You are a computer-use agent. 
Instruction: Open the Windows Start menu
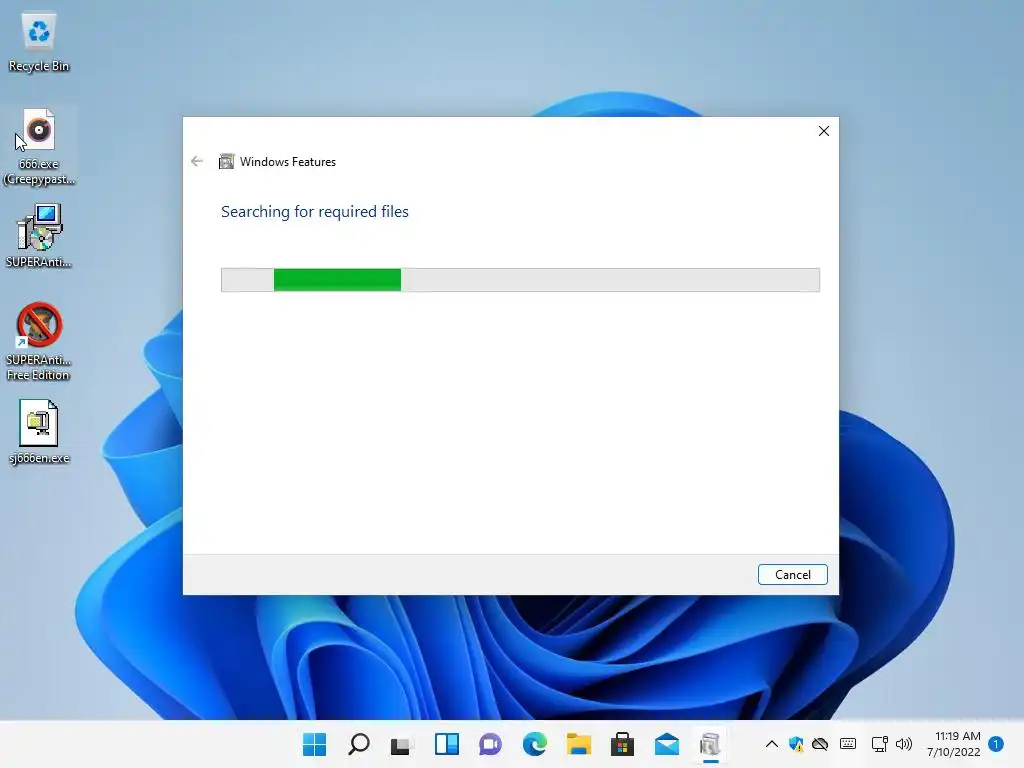click(x=314, y=744)
